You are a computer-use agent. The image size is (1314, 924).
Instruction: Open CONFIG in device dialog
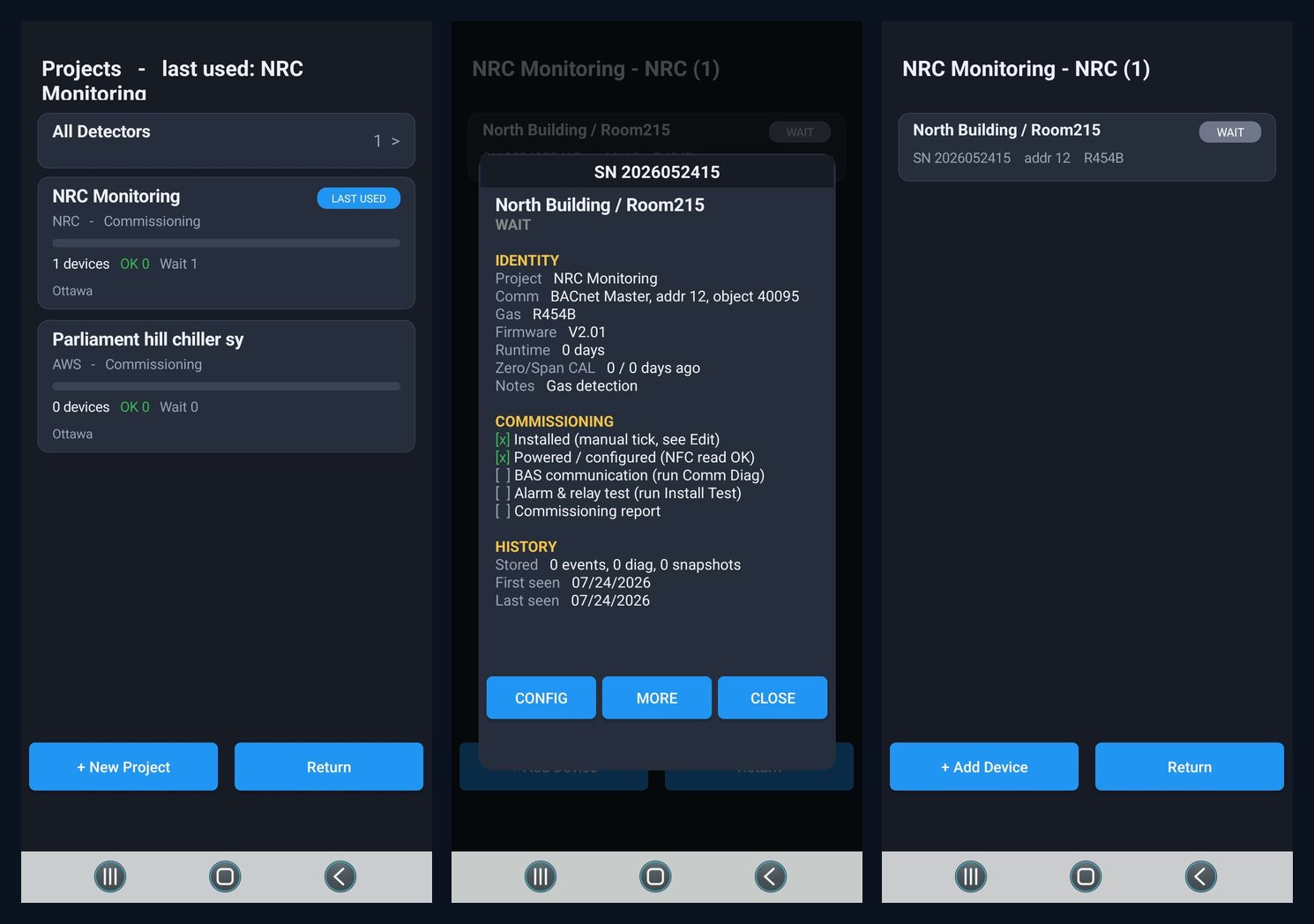(x=541, y=697)
